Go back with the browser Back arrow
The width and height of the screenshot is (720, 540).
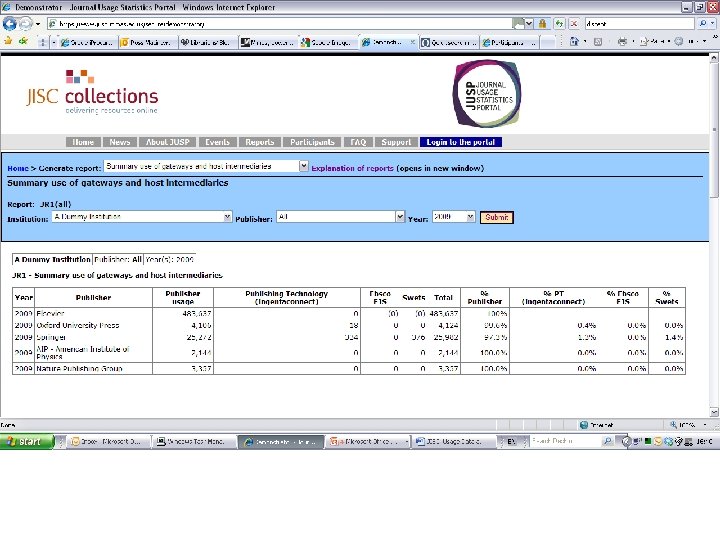[x=9, y=23]
